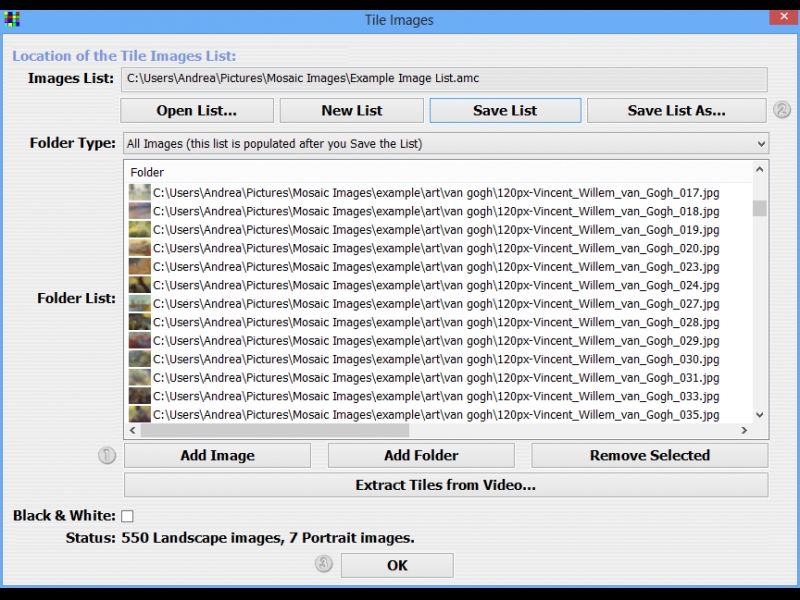
Task: Create a New List
Action: click(351, 110)
